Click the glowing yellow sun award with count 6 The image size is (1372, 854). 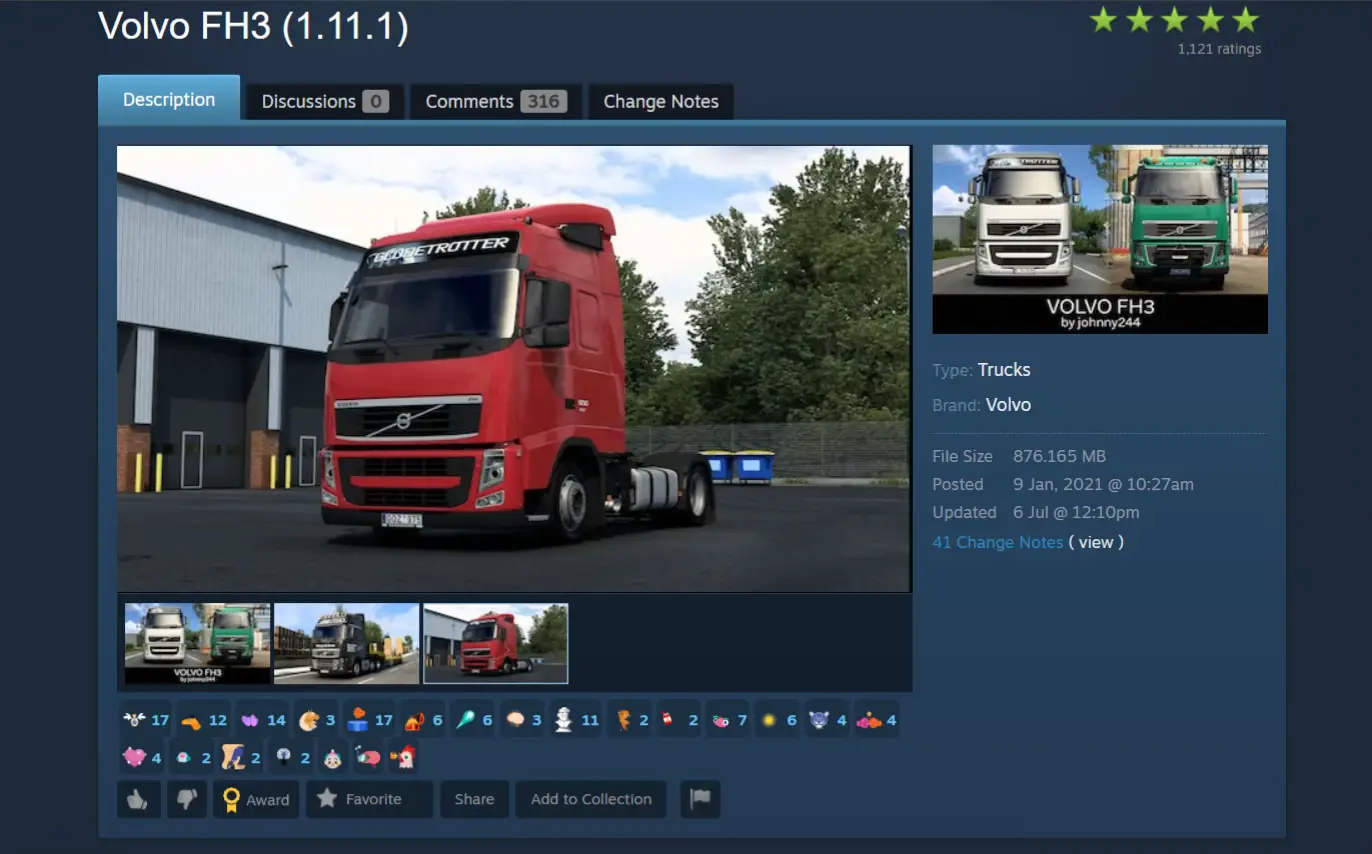coord(778,719)
